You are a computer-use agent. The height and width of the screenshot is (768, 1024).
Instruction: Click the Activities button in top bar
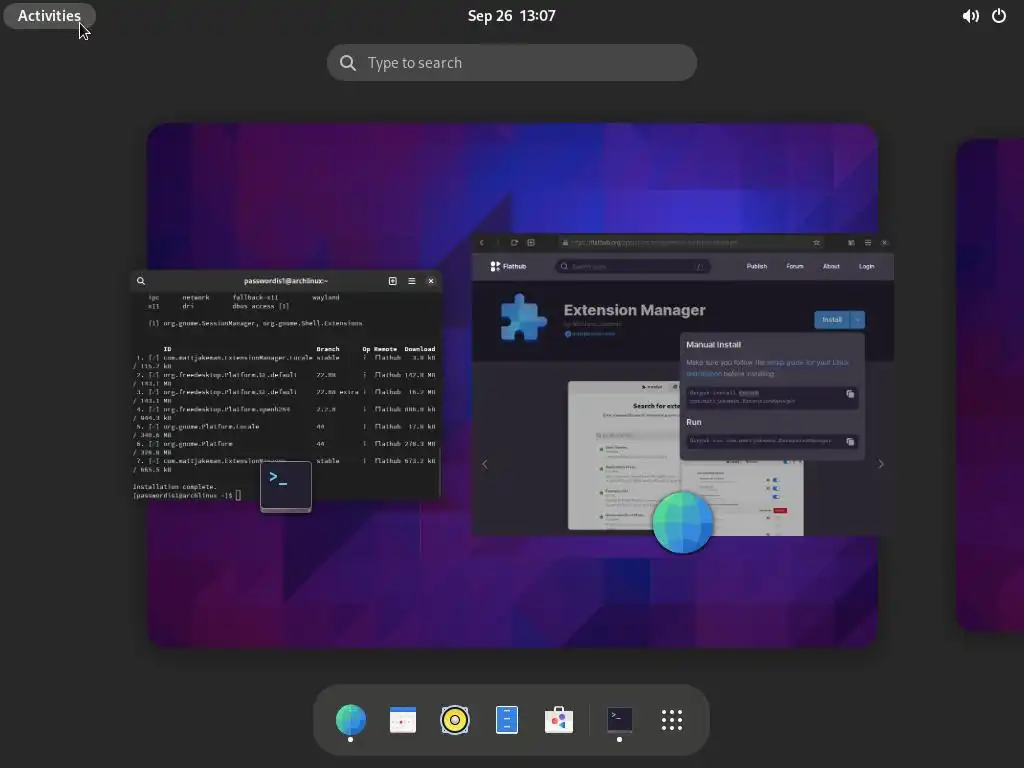pyautogui.click(x=49, y=16)
